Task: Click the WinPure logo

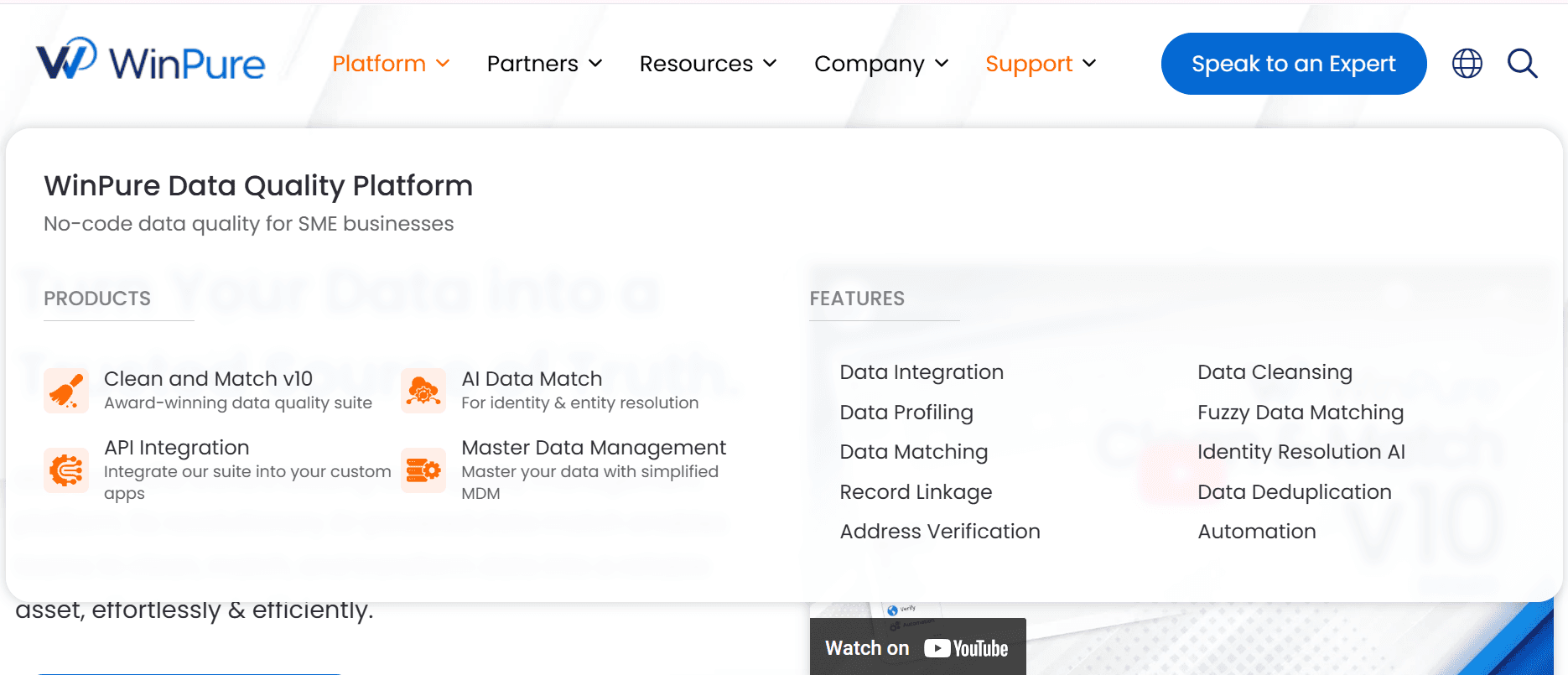Action: [151, 60]
